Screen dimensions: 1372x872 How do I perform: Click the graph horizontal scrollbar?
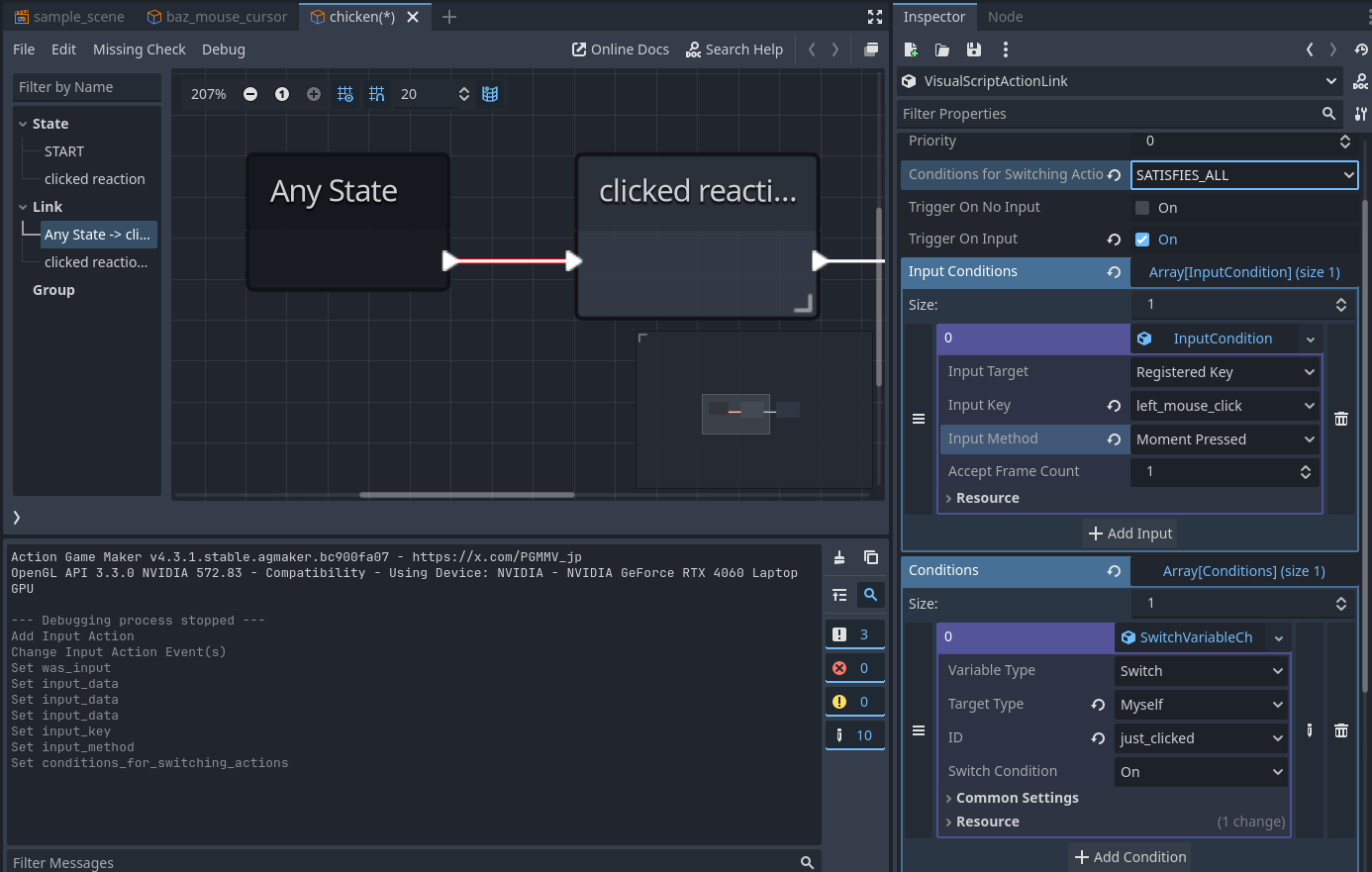467,494
